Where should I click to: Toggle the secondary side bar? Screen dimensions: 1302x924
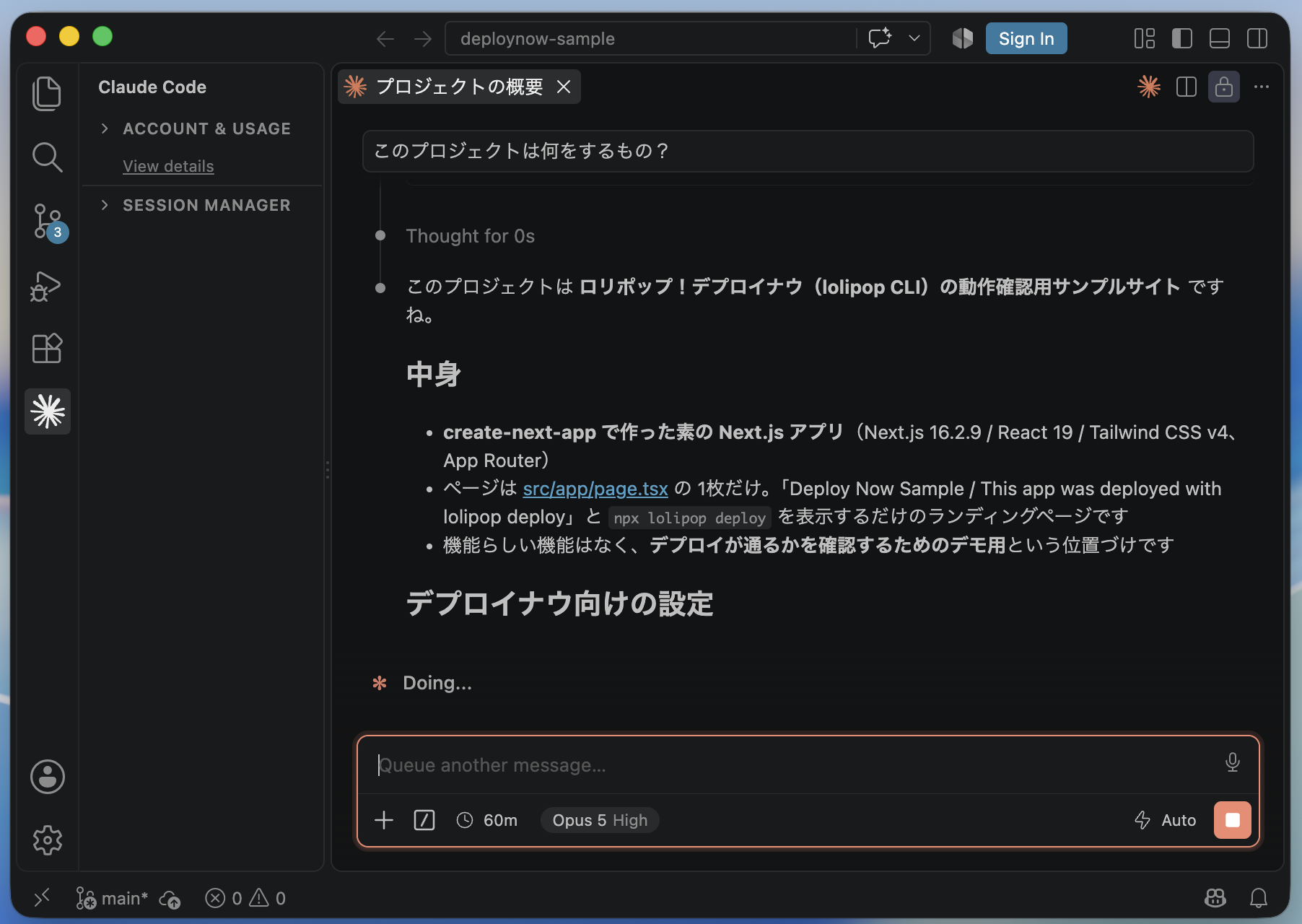click(x=1257, y=38)
